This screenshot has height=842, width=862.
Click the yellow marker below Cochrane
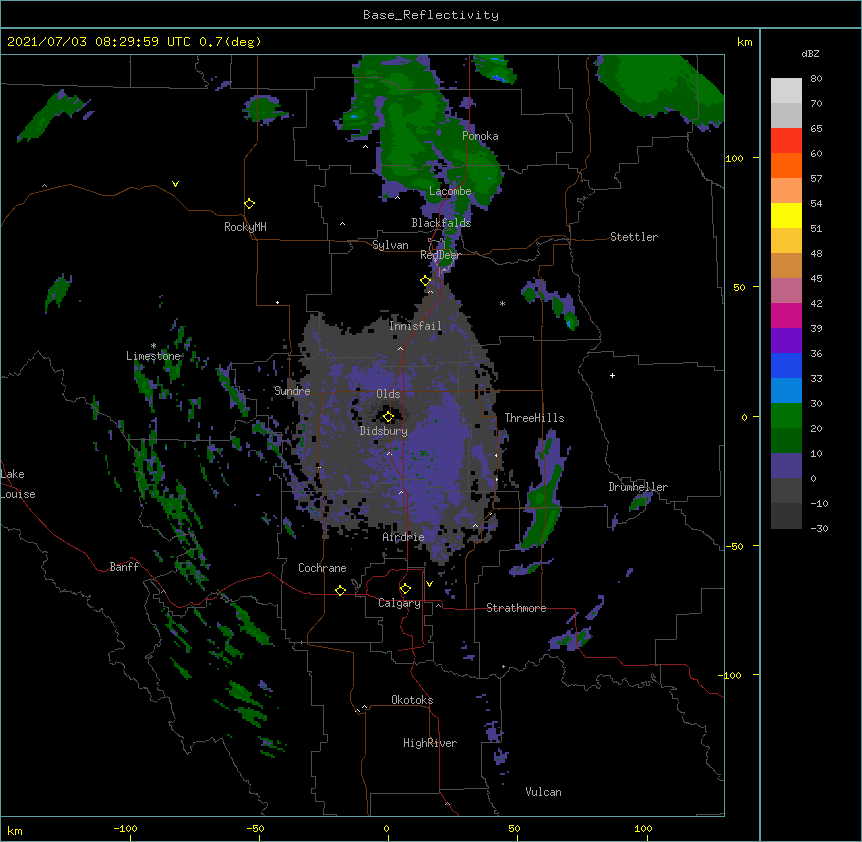coord(340,590)
